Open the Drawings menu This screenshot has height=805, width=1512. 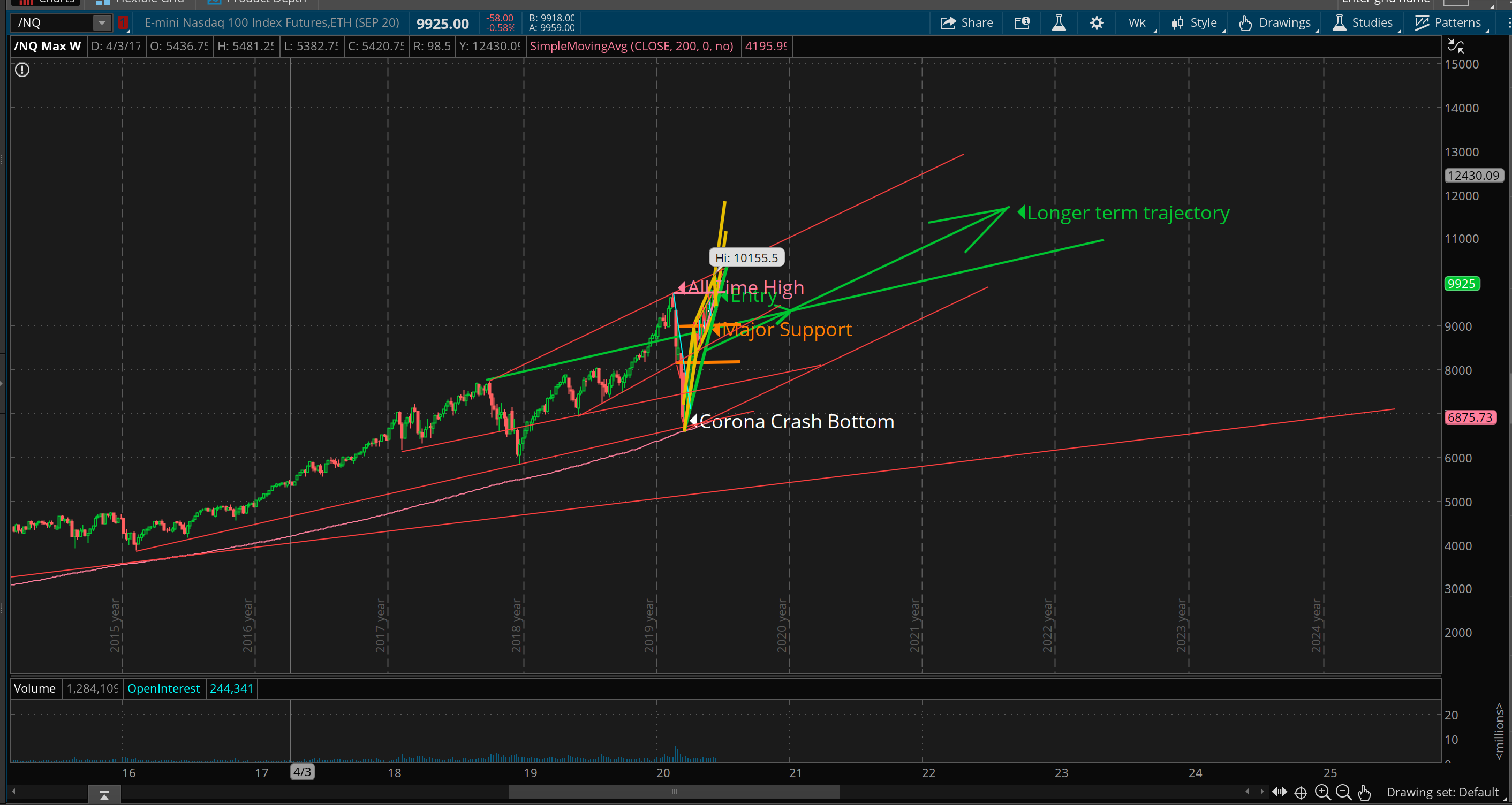1275,23
